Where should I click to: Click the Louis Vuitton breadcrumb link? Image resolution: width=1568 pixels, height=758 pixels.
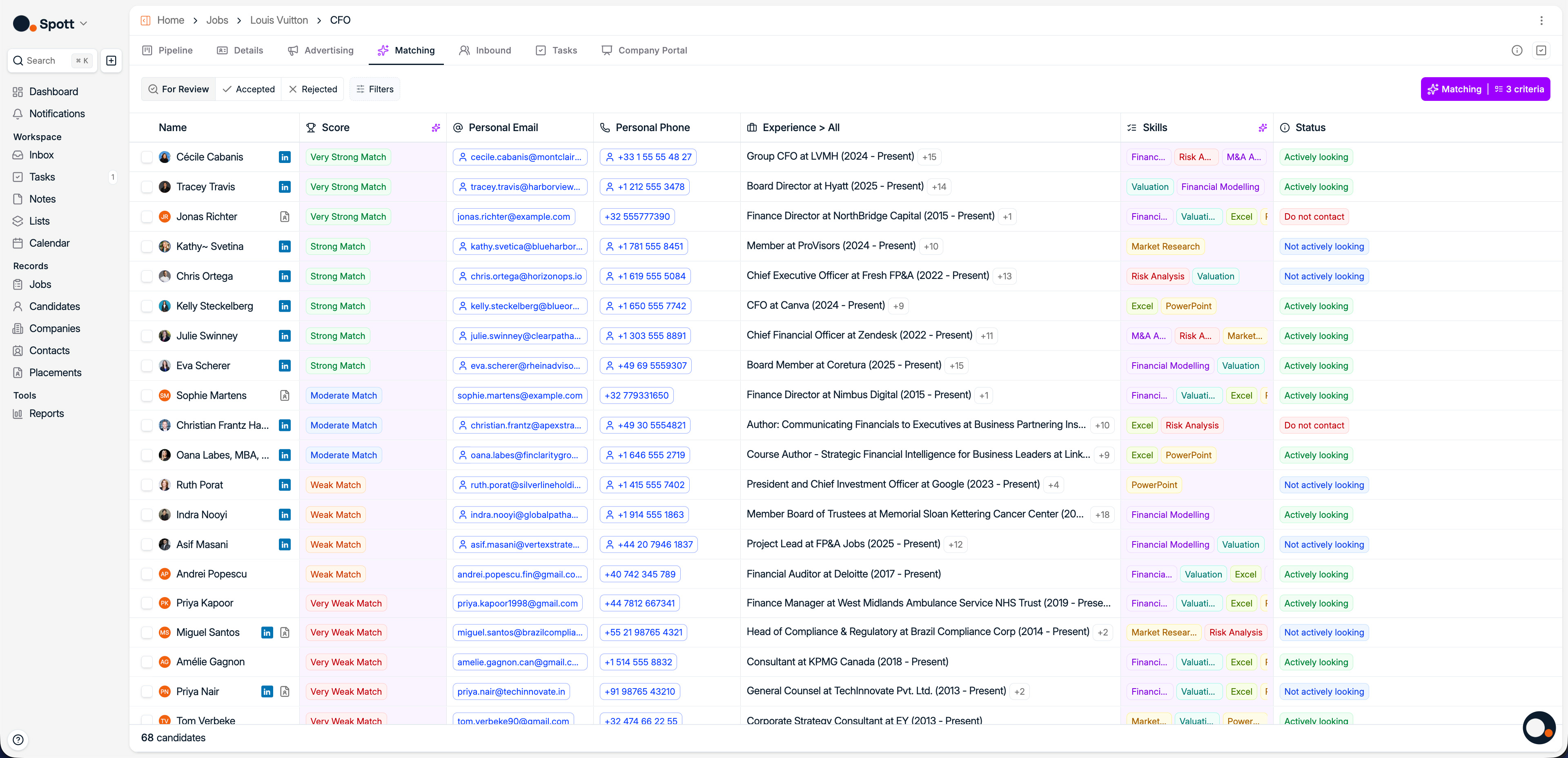[x=279, y=20]
